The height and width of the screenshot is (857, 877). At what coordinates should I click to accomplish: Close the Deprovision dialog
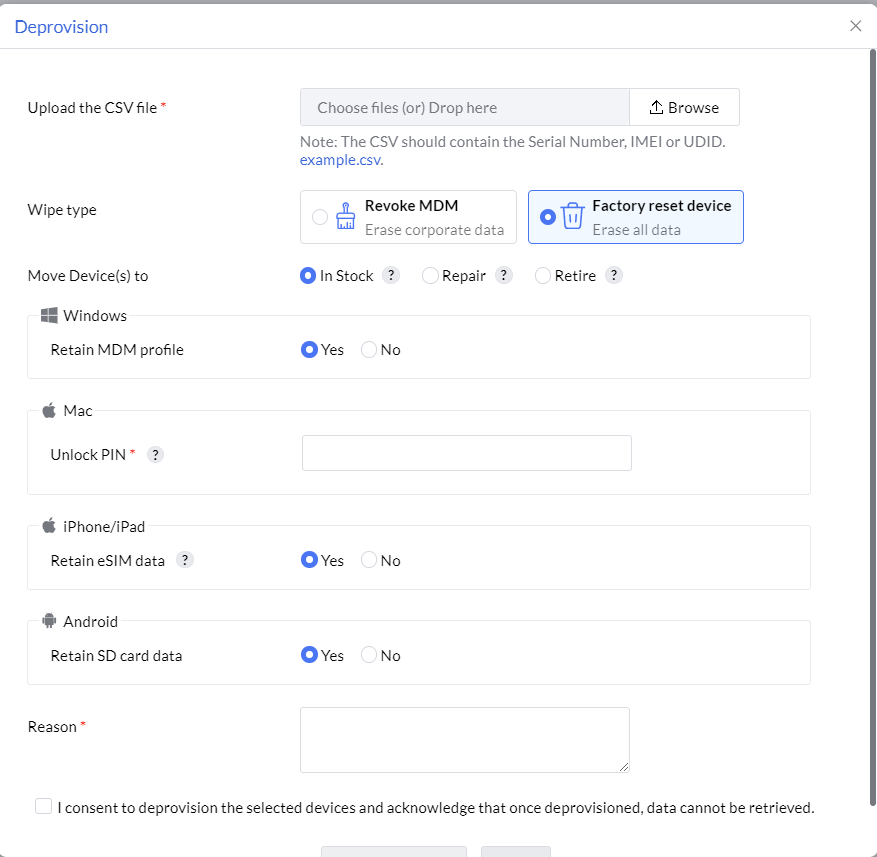click(856, 26)
